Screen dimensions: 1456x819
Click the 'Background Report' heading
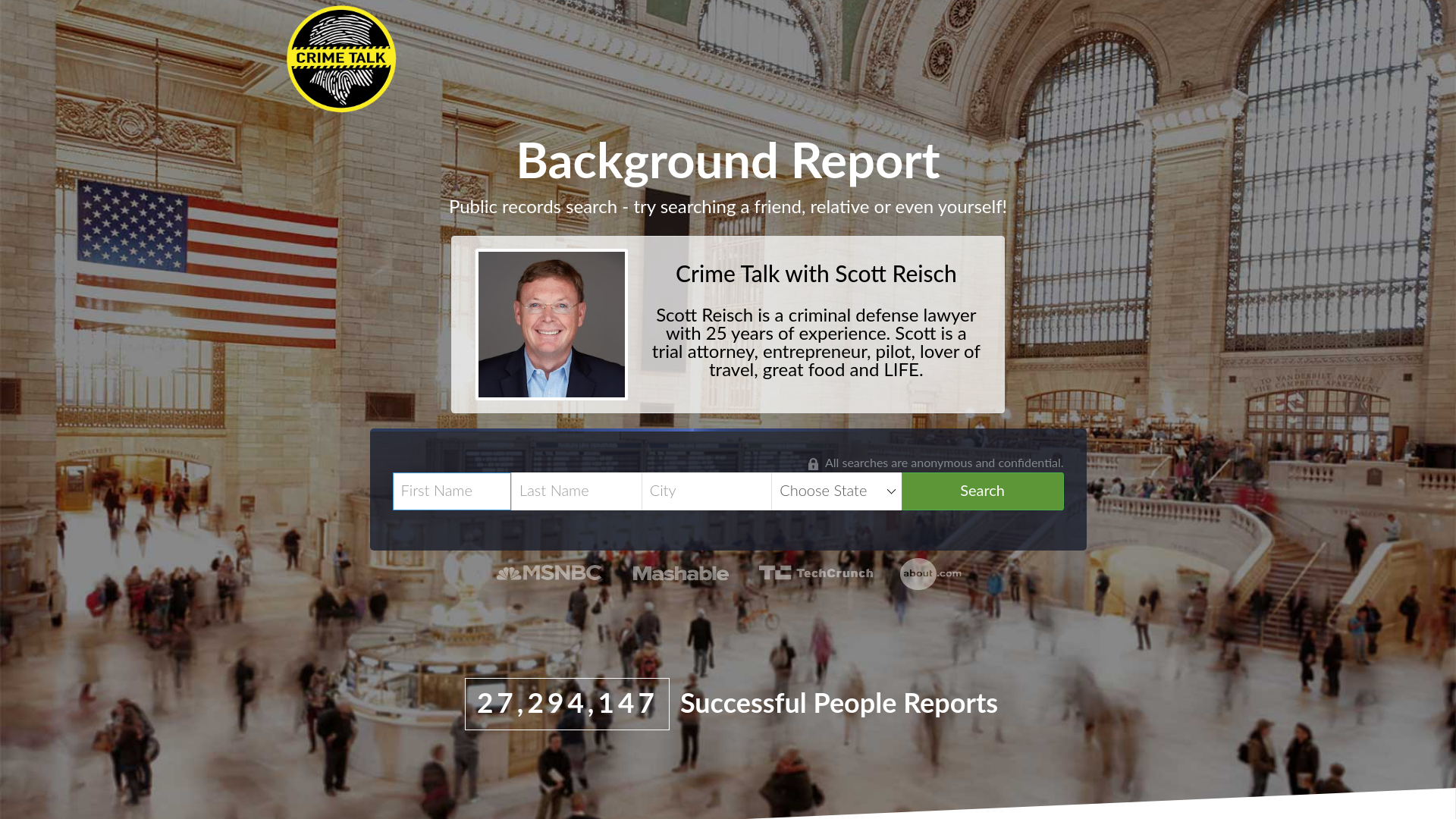click(728, 162)
